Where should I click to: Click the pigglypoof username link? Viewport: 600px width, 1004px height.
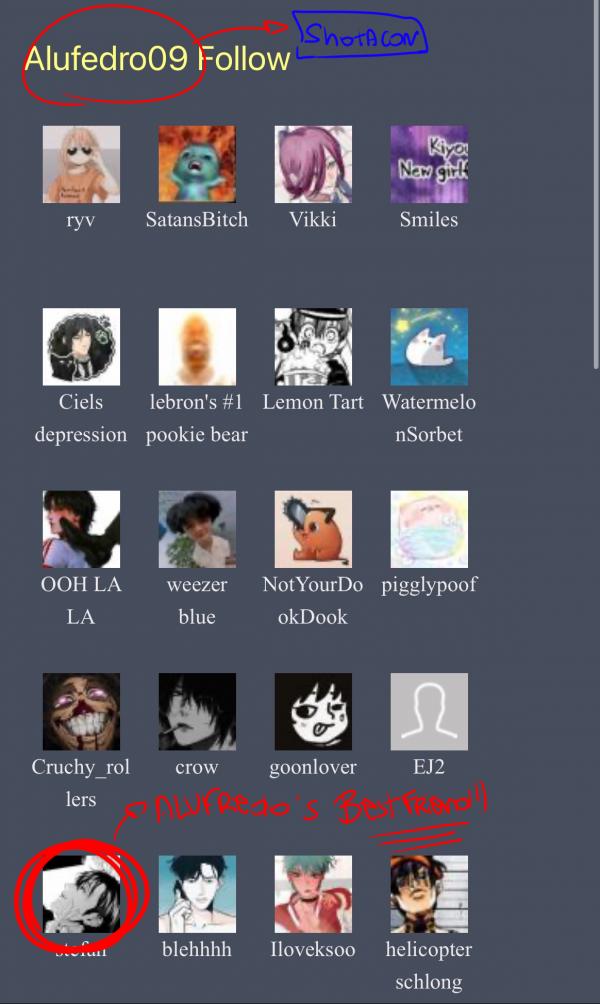coord(429,585)
